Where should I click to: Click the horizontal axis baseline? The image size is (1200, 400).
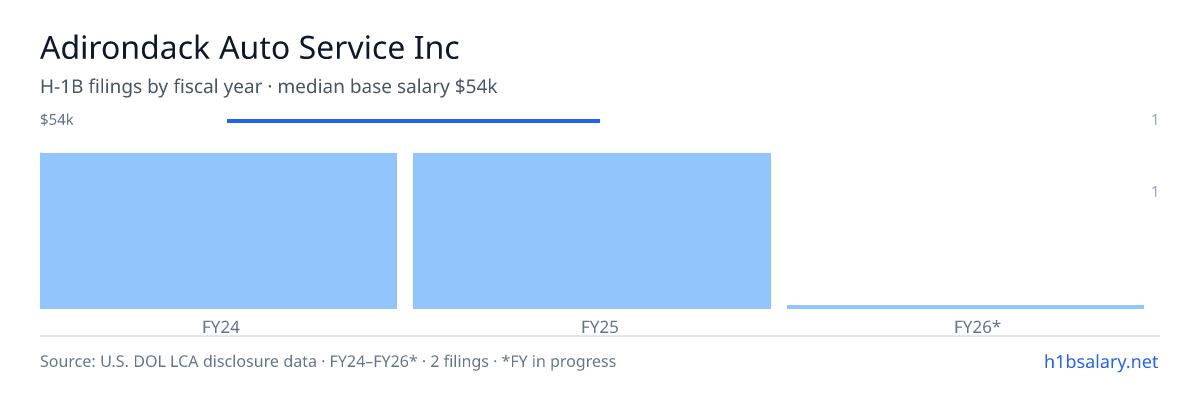click(x=600, y=336)
